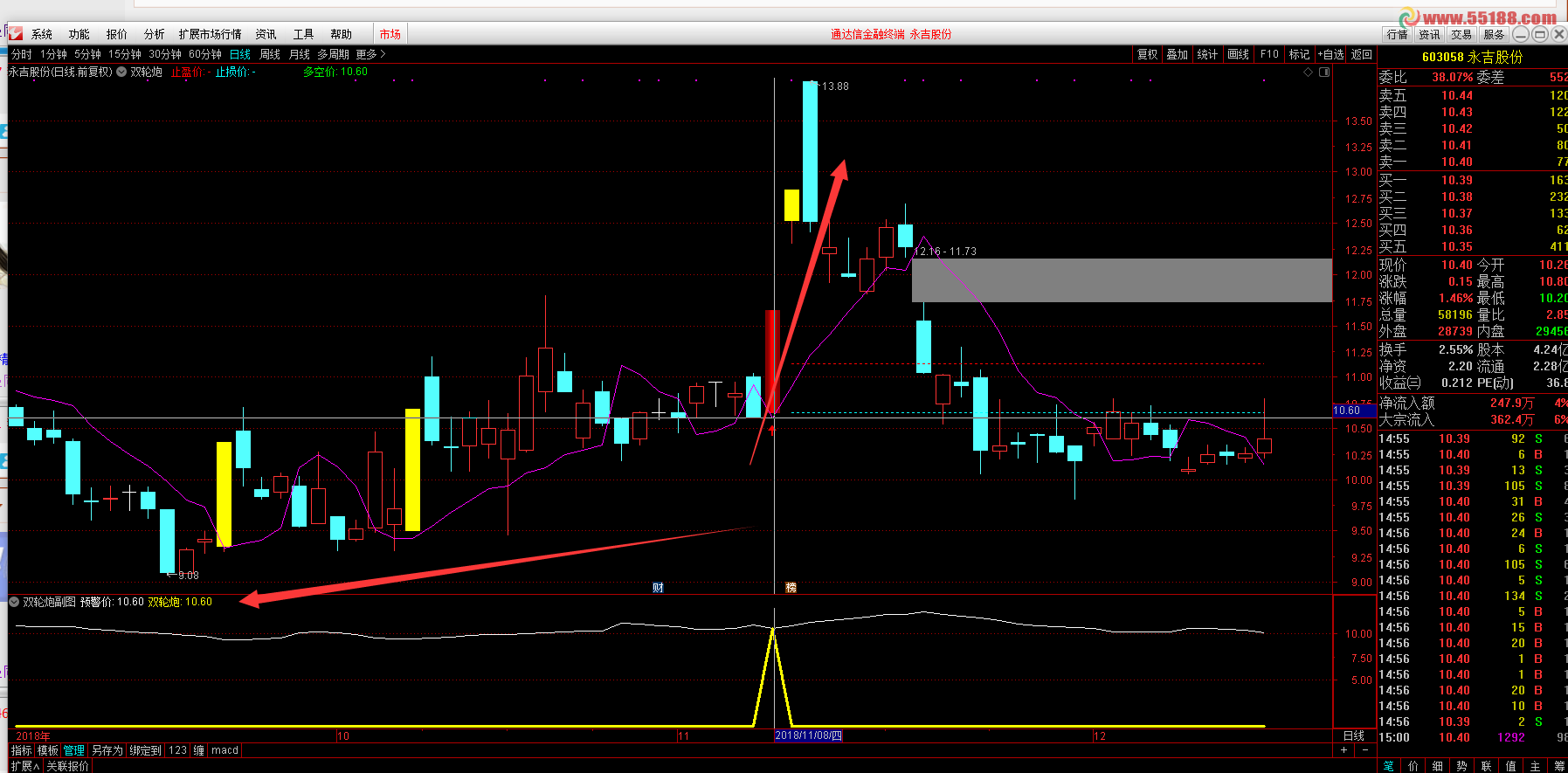Open the 双轮炮 indicator circle arrow icon
Screen dimensions: 1568x773
[x=121, y=72]
